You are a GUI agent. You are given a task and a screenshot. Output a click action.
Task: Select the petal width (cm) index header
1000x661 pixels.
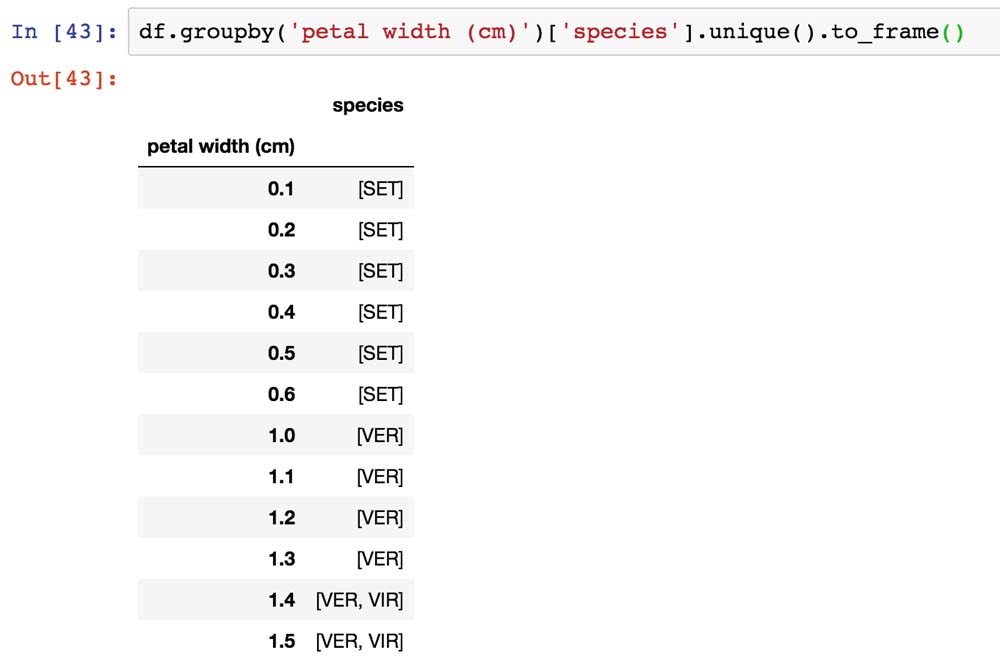click(x=221, y=146)
